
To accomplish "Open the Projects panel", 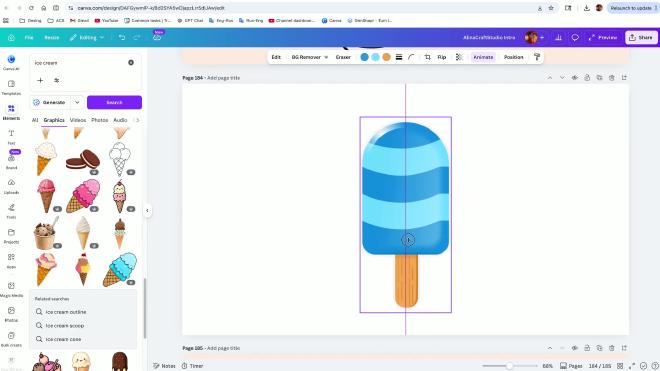I will pos(11,236).
